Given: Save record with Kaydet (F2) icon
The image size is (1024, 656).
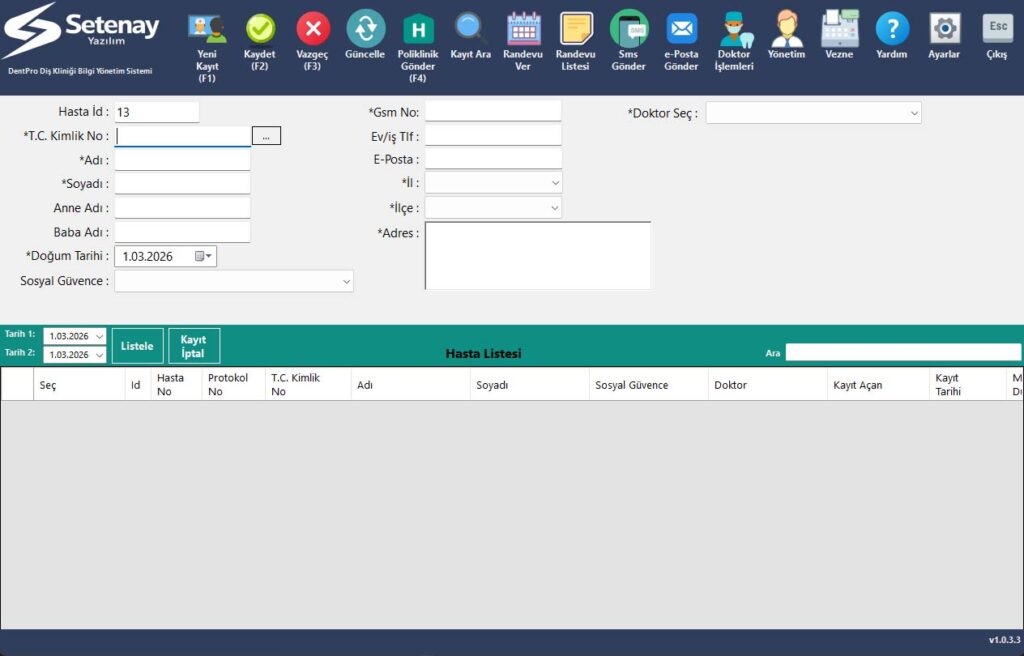Looking at the screenshot, I should pos(260,30).
